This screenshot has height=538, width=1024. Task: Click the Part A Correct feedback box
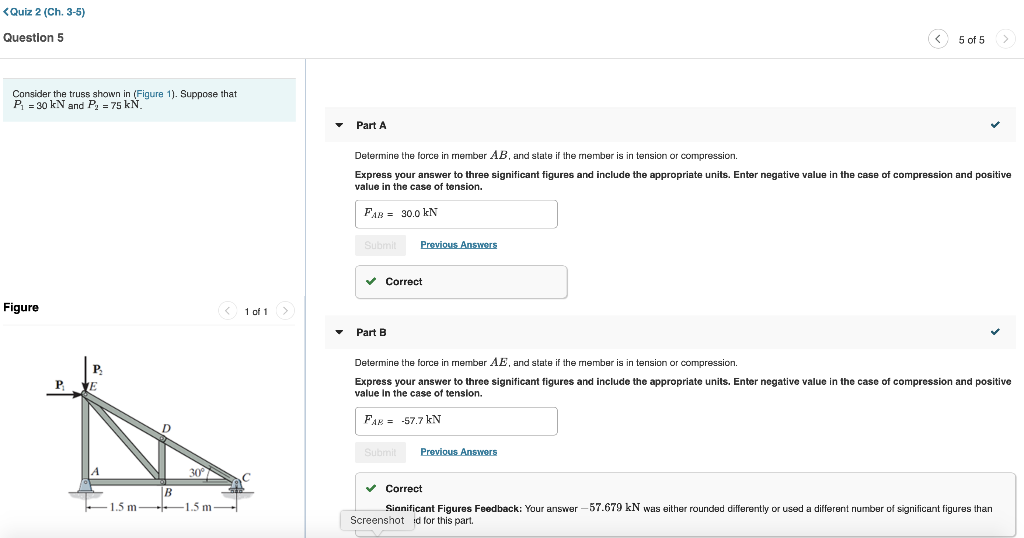tap(461, 282)
